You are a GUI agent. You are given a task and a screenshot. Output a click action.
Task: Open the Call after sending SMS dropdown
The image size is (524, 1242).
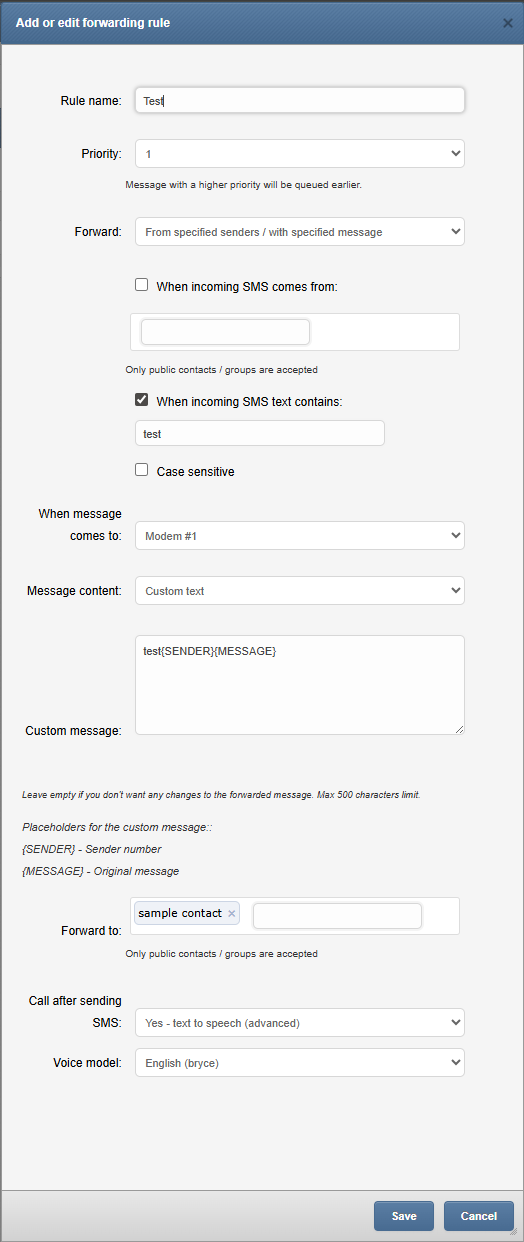coord(300,1023)
